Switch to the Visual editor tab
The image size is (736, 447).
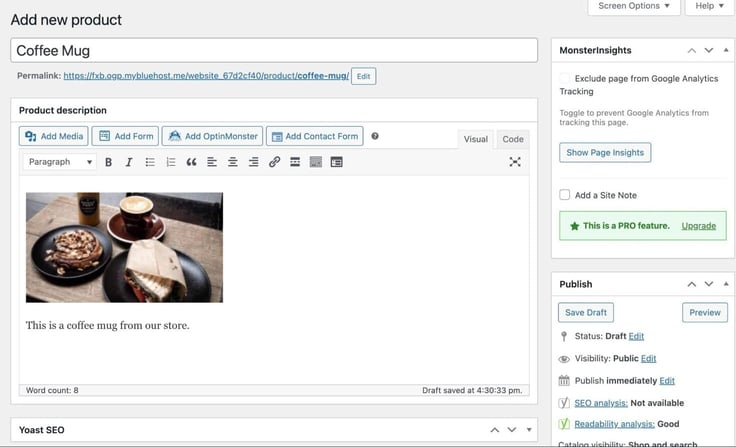[x=475, y=139]
